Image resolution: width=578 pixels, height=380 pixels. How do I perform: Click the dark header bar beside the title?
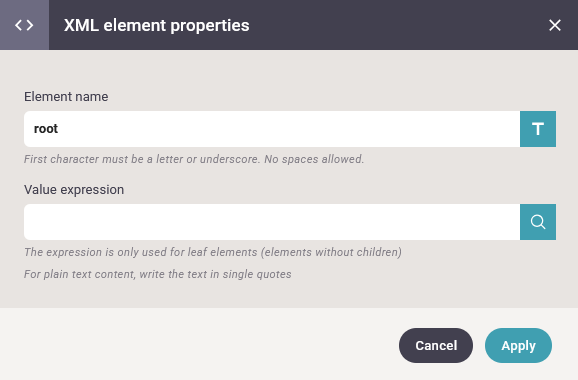click(x=398, y=25)
